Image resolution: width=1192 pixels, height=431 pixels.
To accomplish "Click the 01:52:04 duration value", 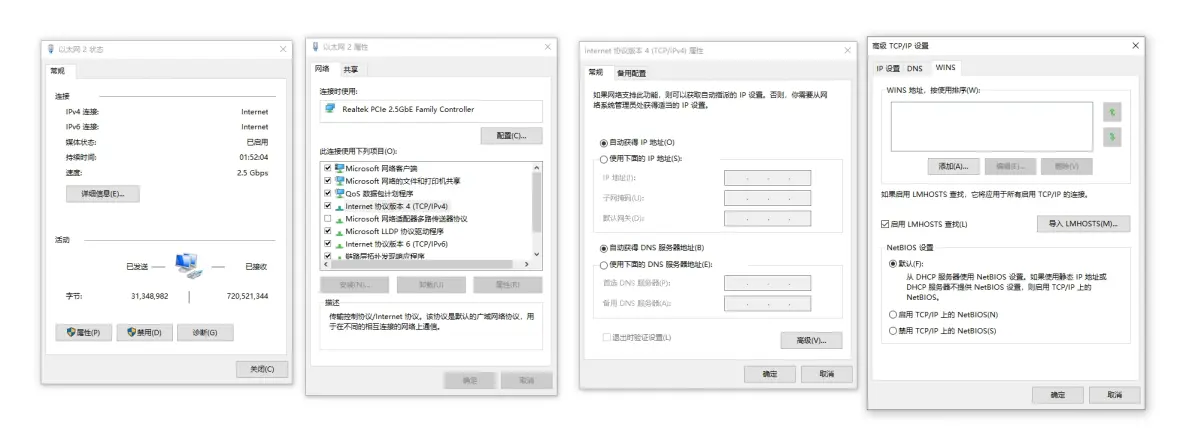I will click(x=254, y=157).
